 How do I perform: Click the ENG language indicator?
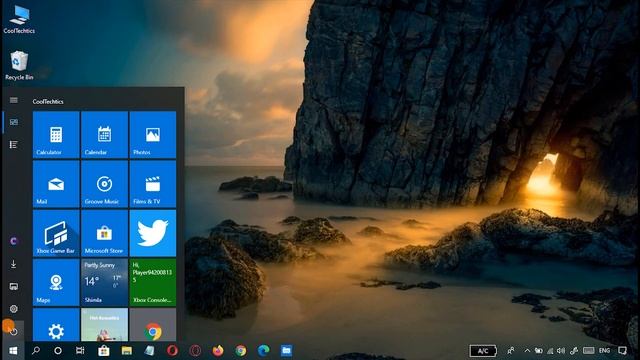604,351
